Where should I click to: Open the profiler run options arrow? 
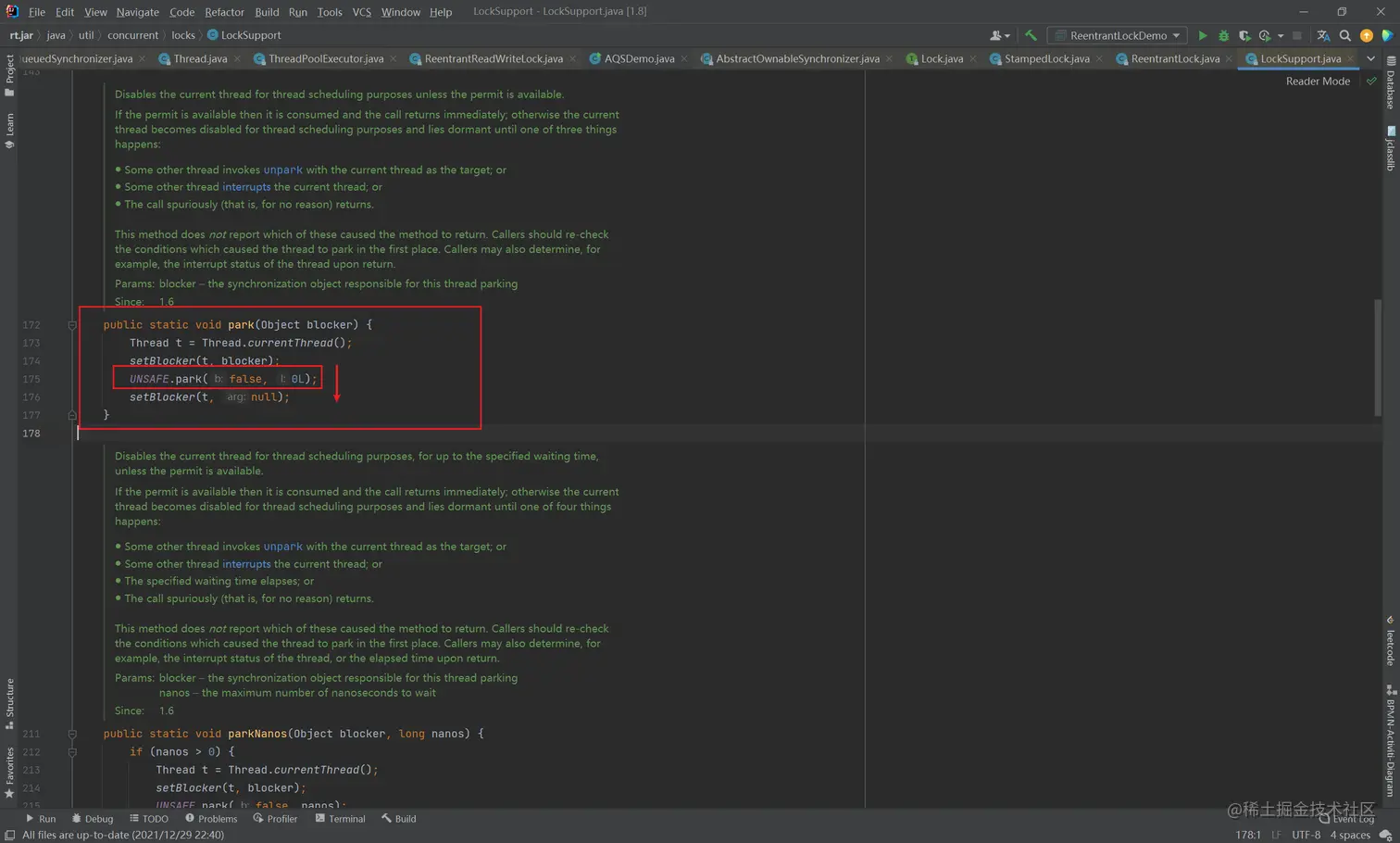[x=1280, y=36]
